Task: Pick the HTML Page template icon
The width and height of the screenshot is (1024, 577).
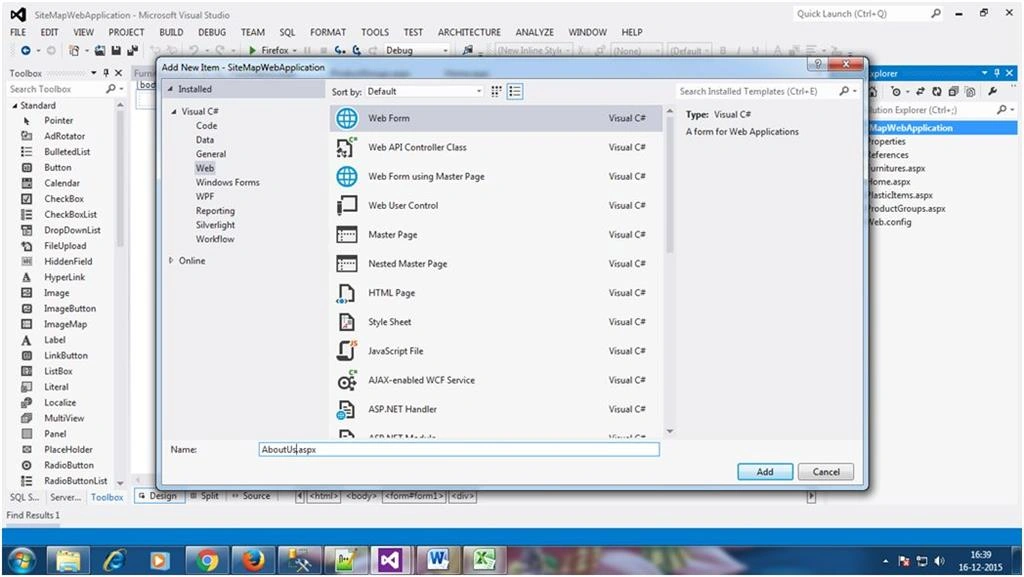Action: 347,293
